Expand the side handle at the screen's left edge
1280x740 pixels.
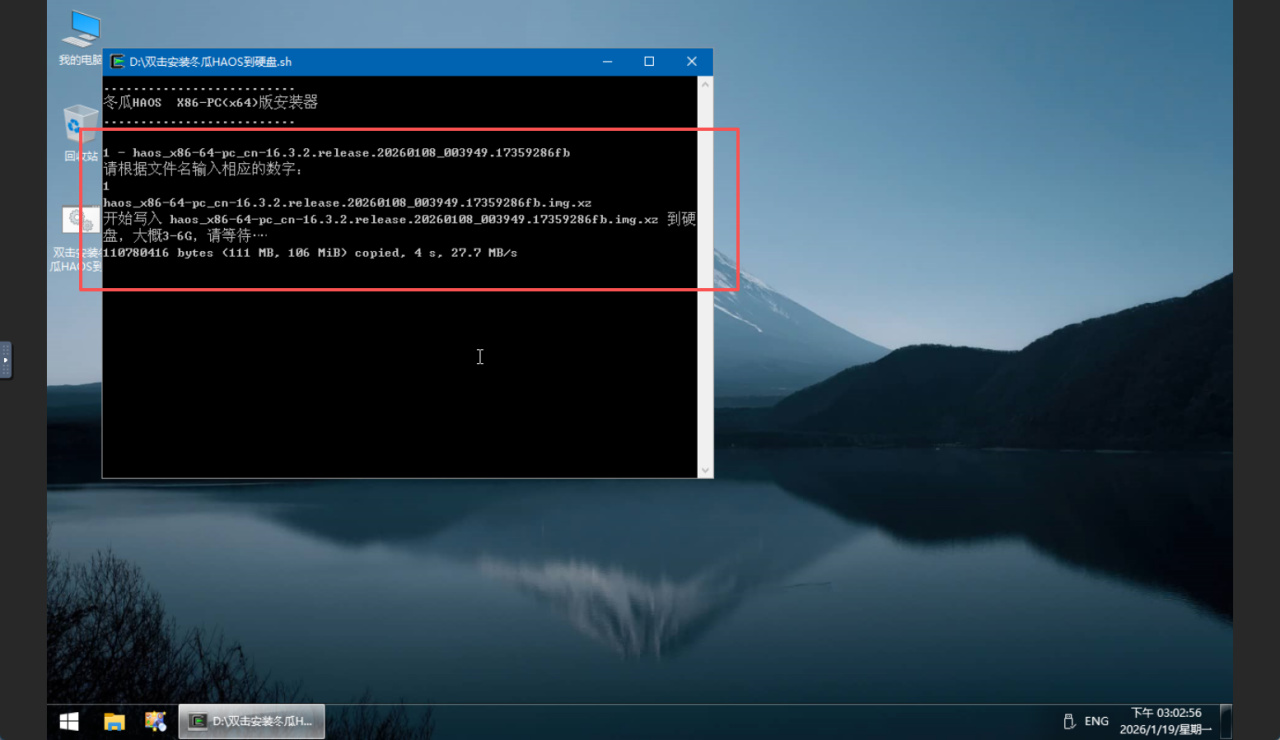pyautogui.click(x=5, y=360)
